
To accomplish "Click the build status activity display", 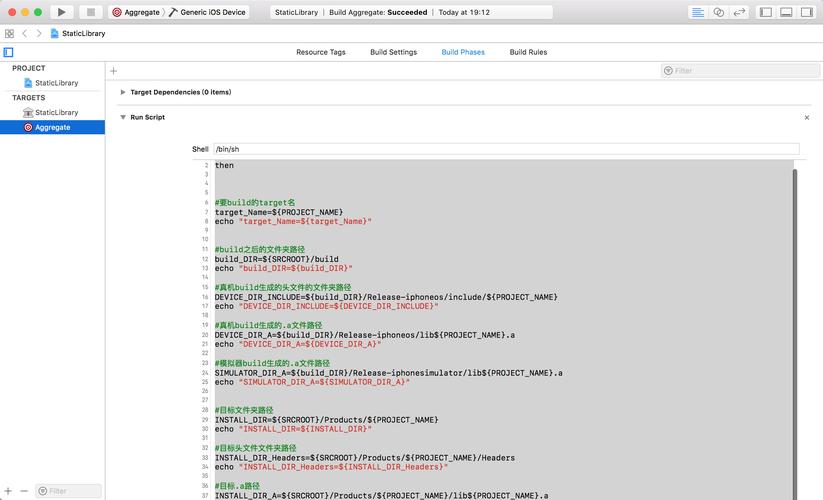I will click(x=412, y=12).
